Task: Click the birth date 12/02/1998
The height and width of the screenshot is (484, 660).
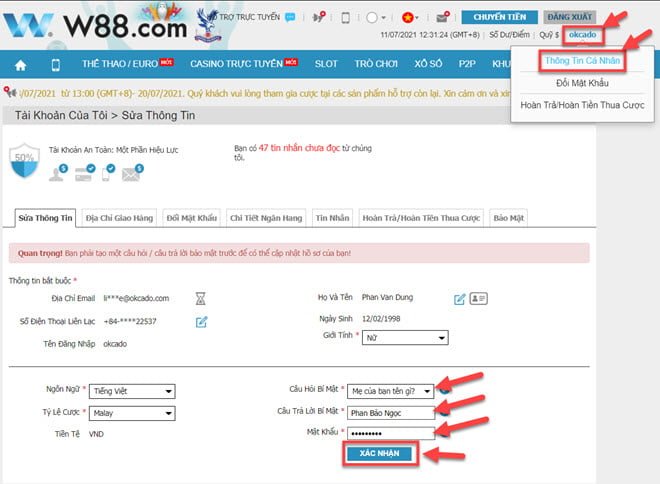Action: [x=381, y=319]
